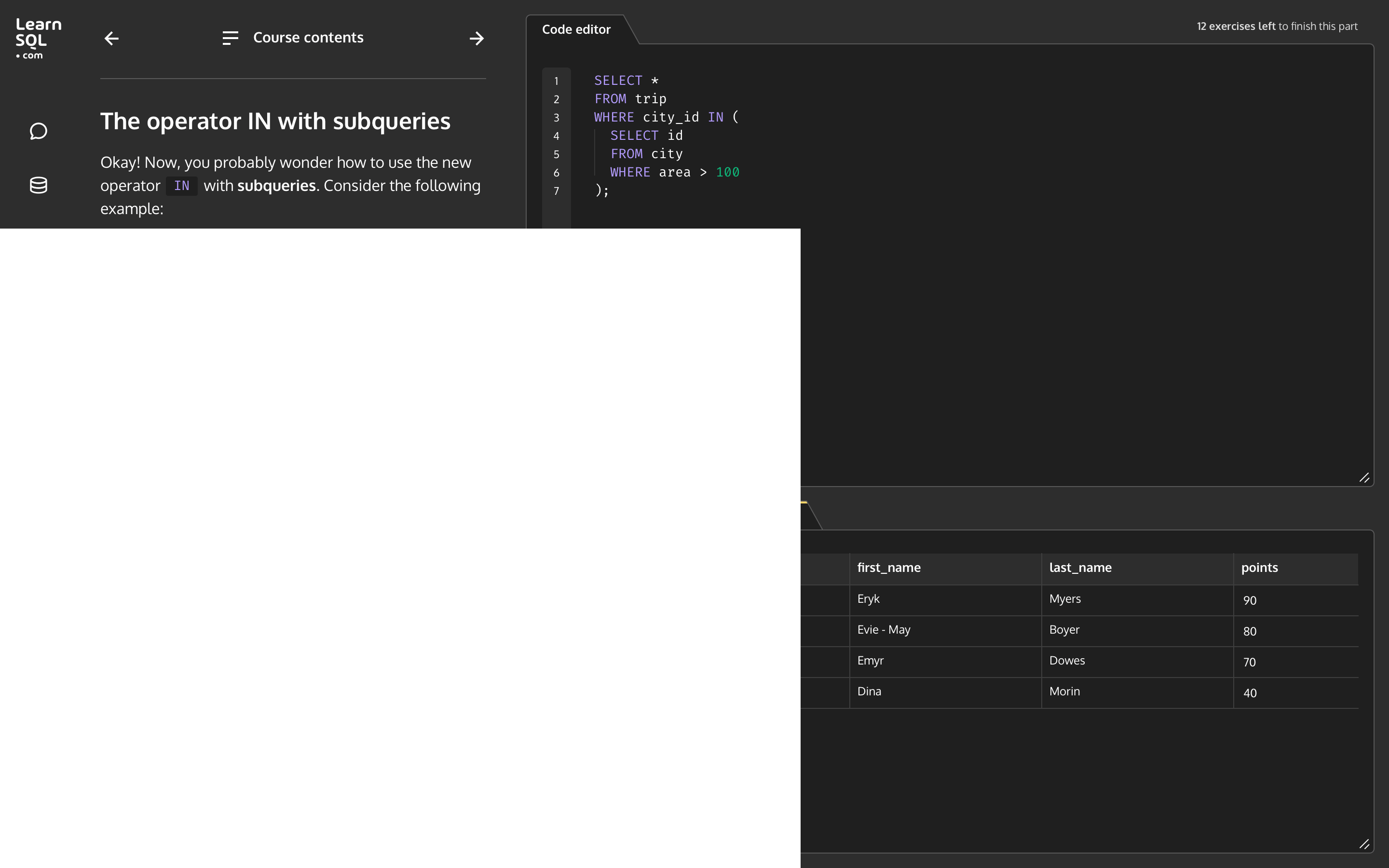The width and height of the screenshot is (1389, 868).
Task: Click the first_name column header
Action: (x=888, y=568)
